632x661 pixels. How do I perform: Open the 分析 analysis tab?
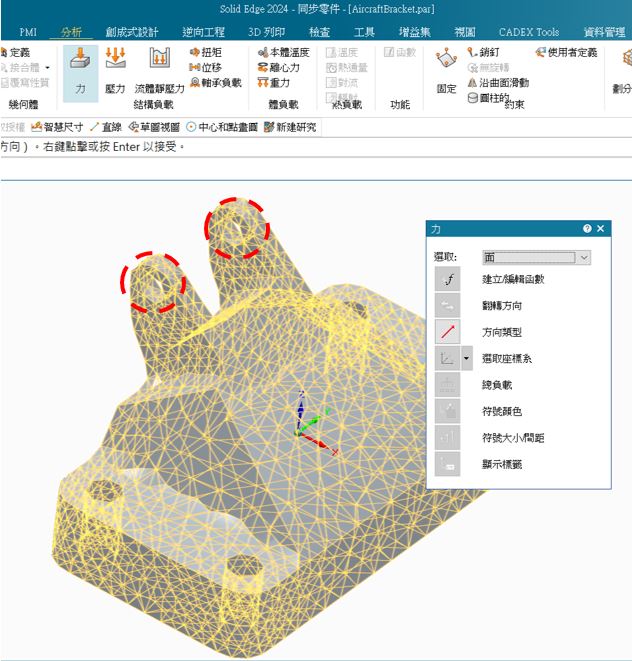71,32
